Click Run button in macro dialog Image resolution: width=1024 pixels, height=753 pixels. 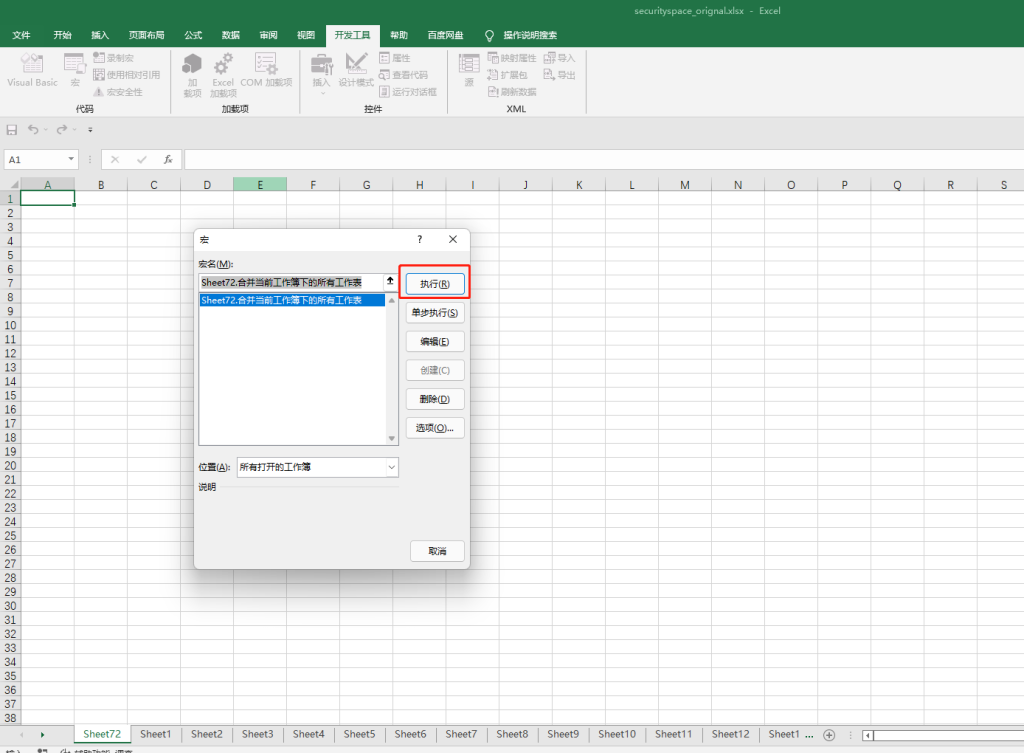tap(435, 284)
